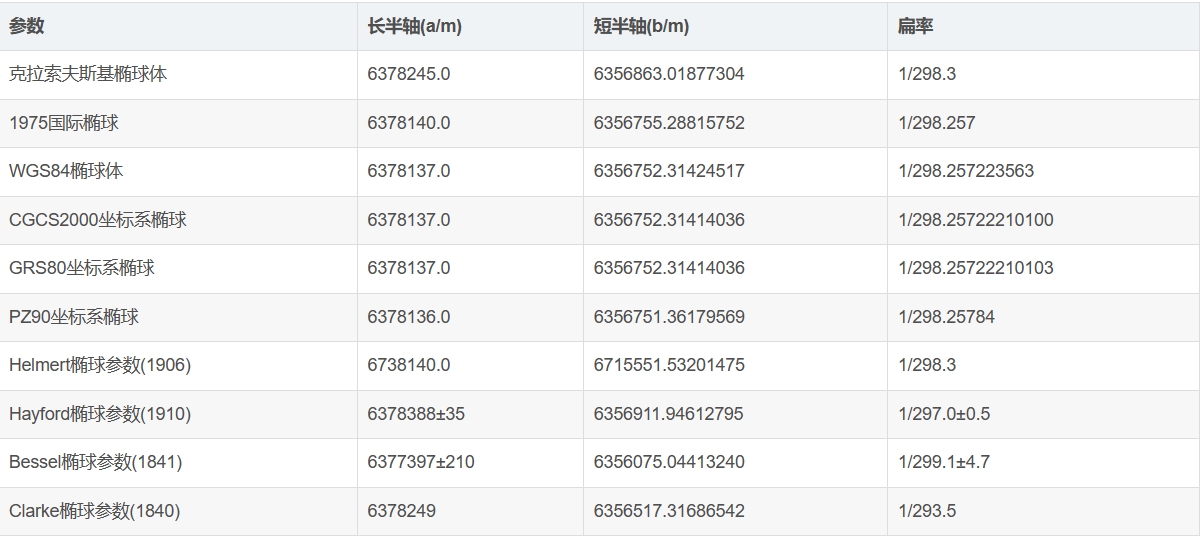
Task: Select the Helmert椭球参数(1906) cell
Action: [100, 365]
